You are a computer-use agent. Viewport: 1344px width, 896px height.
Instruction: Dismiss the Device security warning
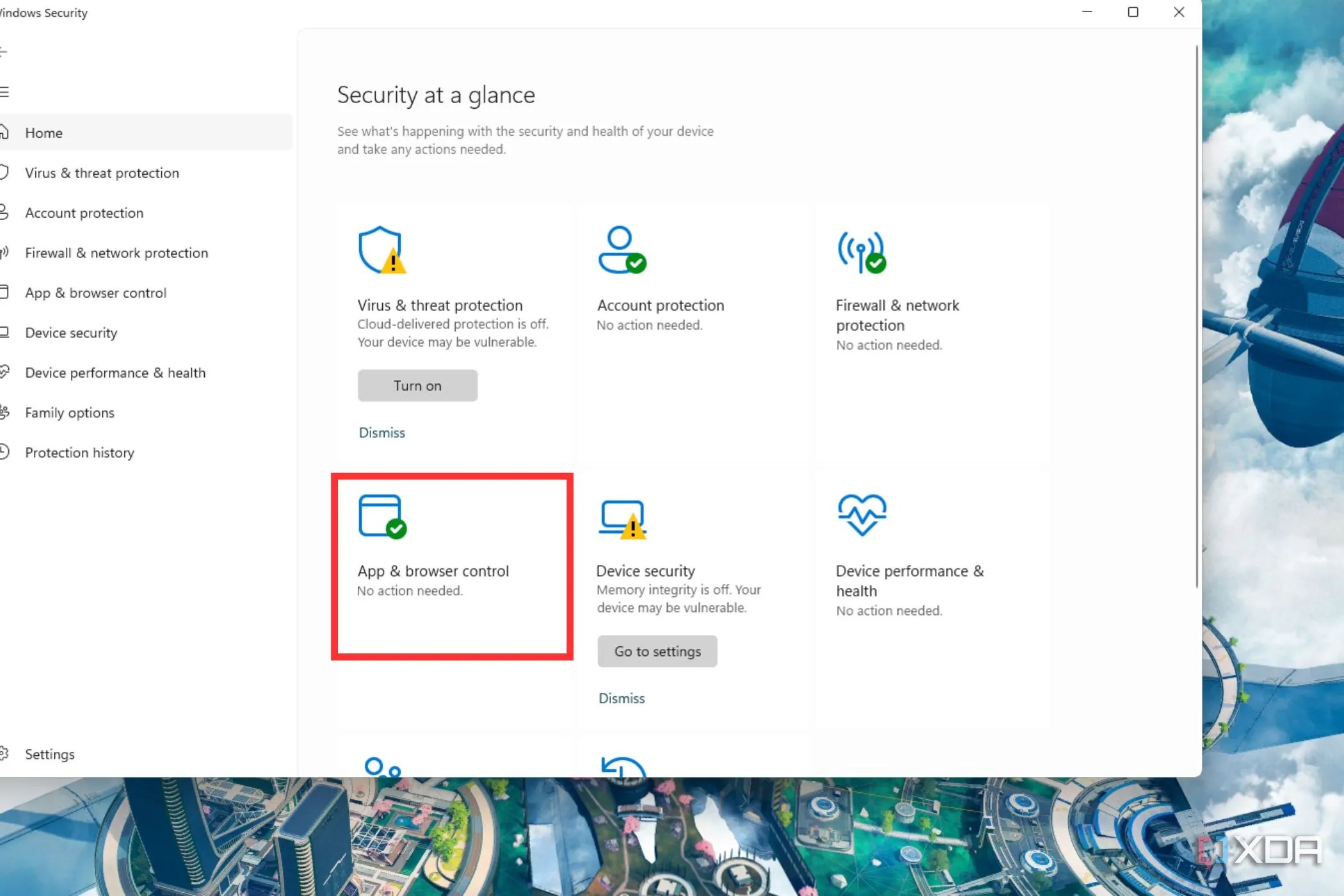point(621,698)
